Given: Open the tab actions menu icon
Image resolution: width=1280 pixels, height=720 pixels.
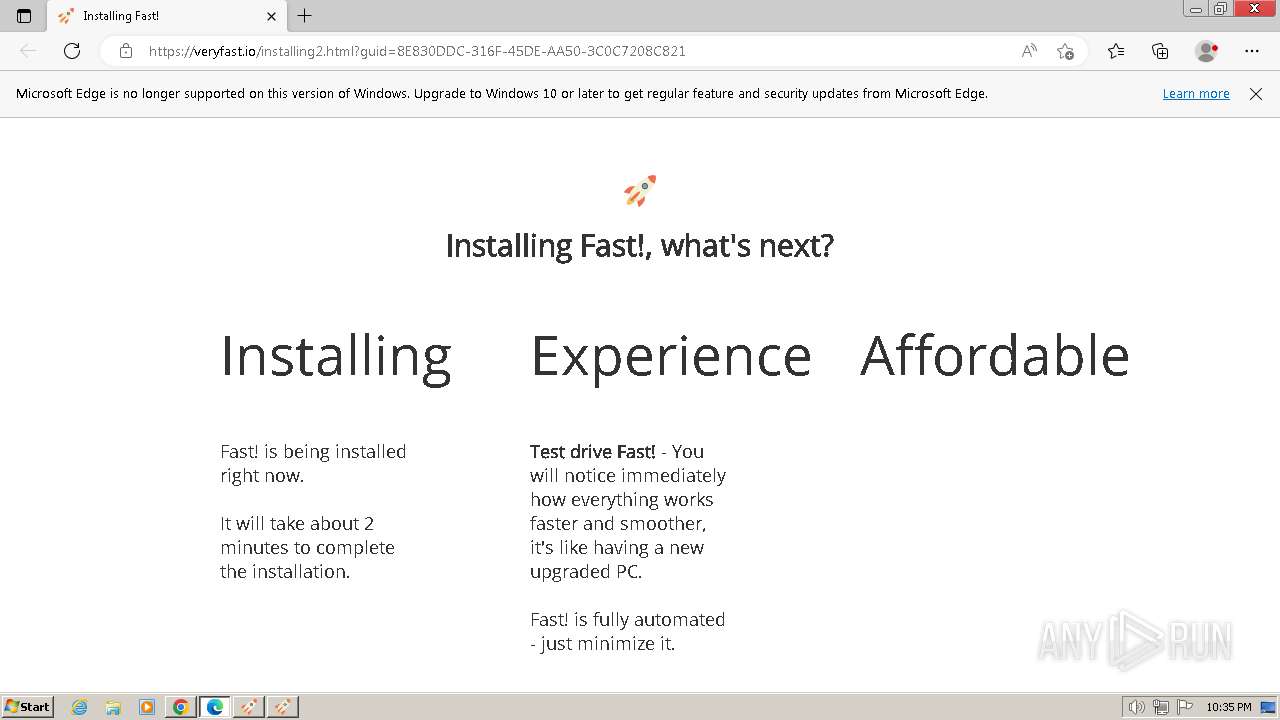Looking at the screenshot, I should [24, 16].
